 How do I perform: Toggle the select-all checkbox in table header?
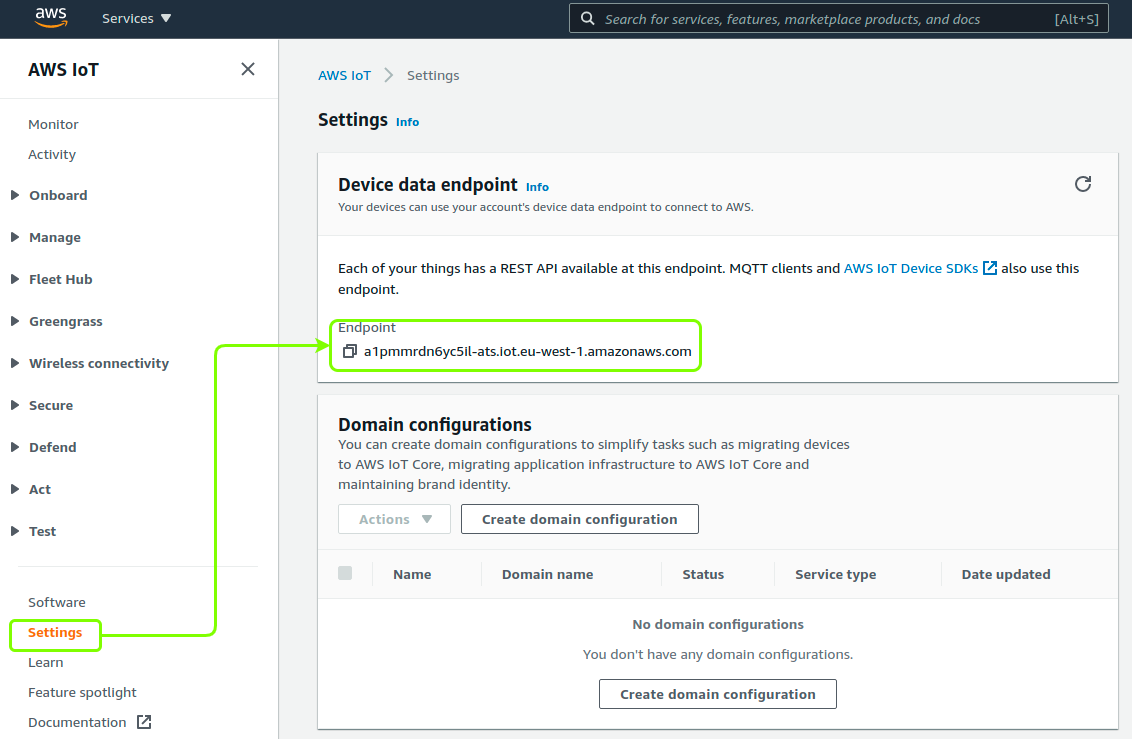click(345, 573)
